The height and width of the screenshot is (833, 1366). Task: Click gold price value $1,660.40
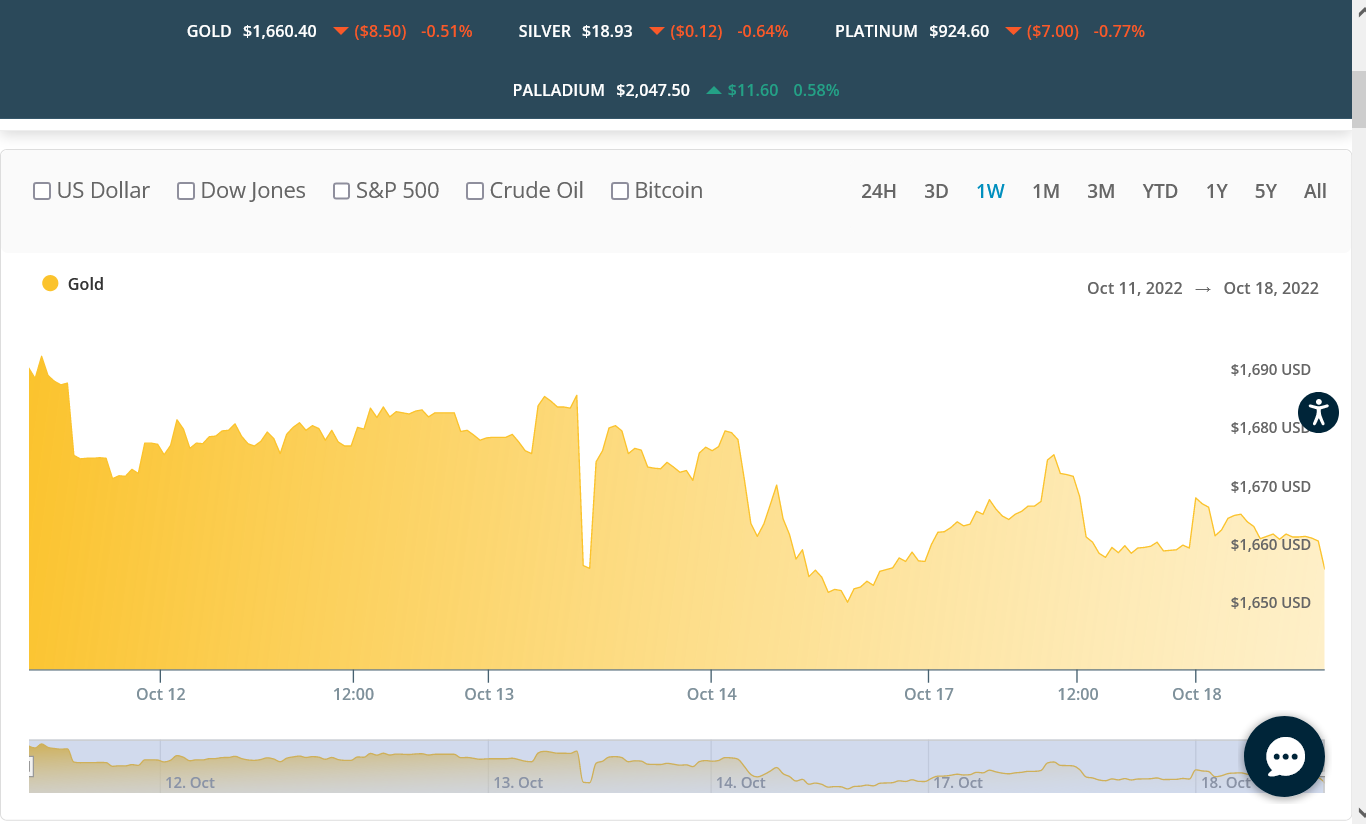click(x=280, y=32)
